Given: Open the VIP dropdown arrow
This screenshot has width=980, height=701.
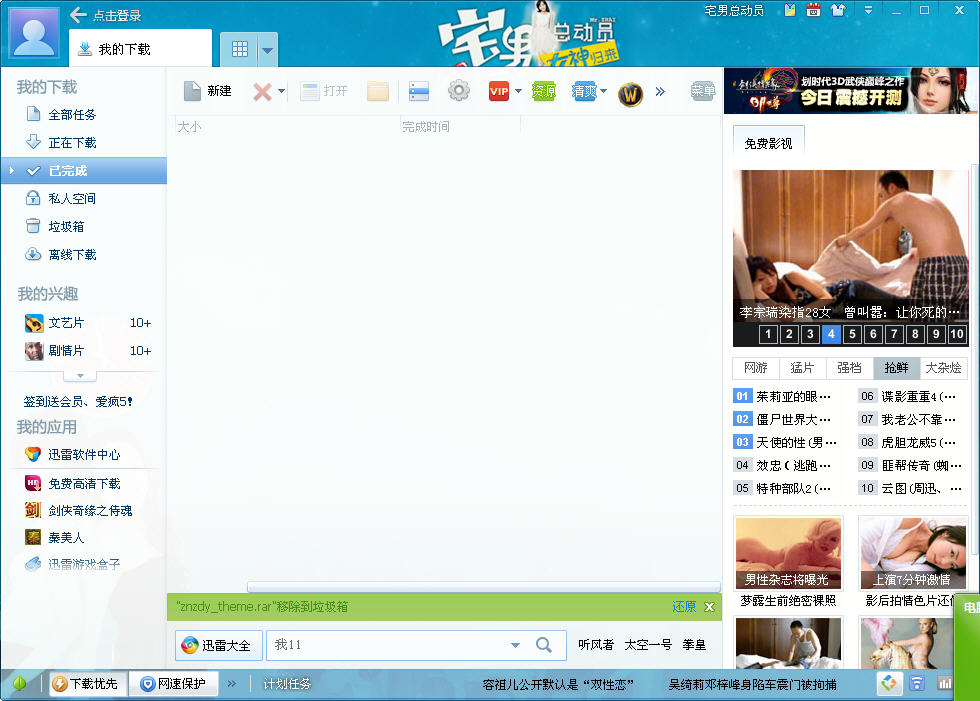Looking at the screenshot, I should tap(518, 91).
